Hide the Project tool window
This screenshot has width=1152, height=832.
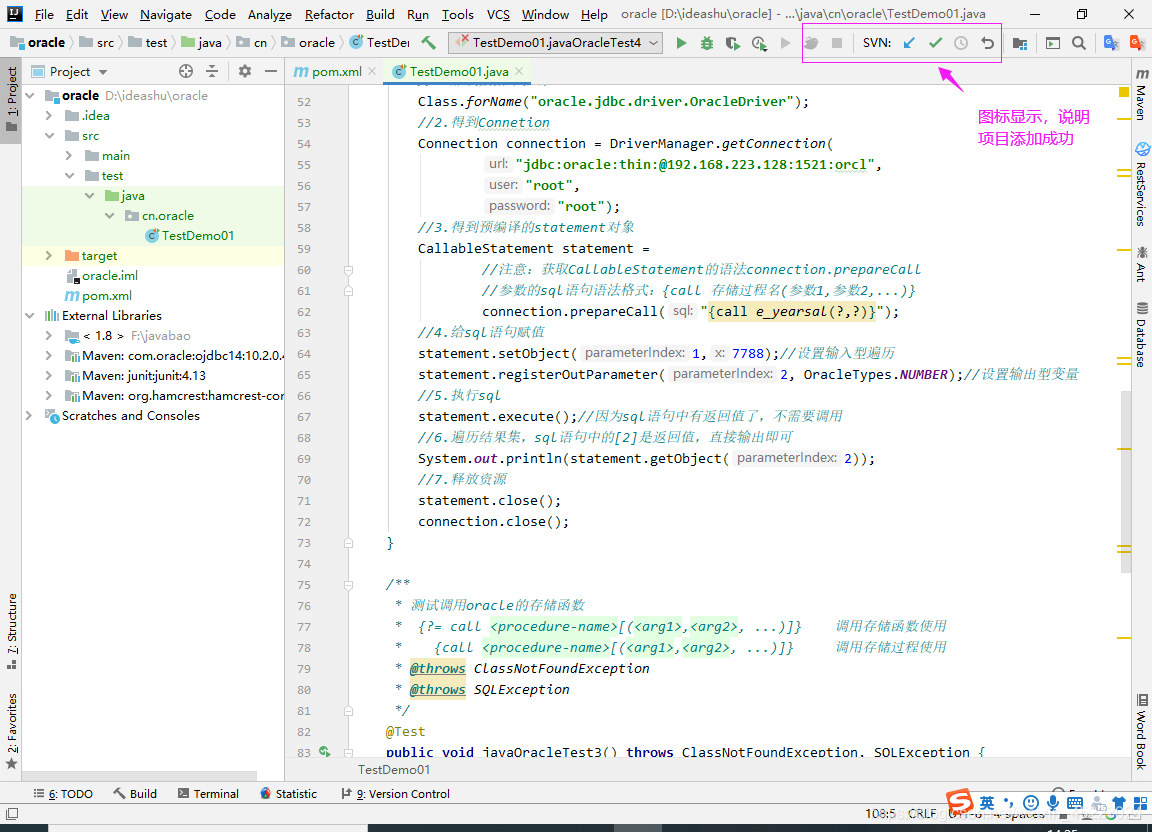(x=270, y=71)
